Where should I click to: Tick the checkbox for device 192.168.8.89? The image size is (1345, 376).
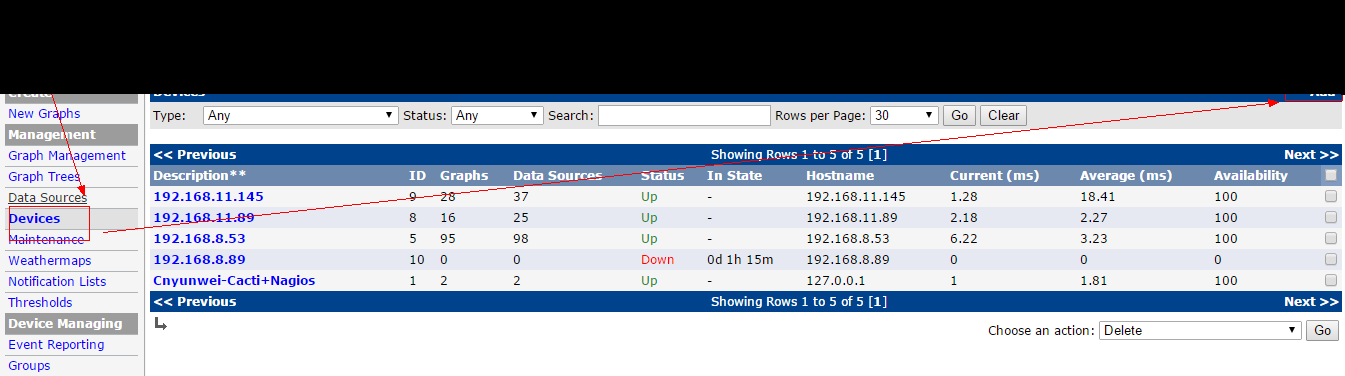point(1330,259)
